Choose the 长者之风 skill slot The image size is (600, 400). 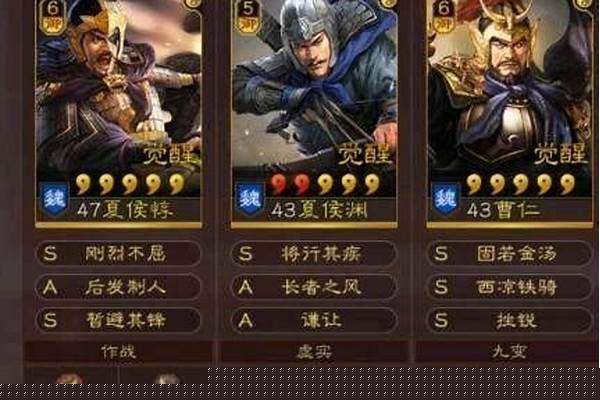(315, 287)
